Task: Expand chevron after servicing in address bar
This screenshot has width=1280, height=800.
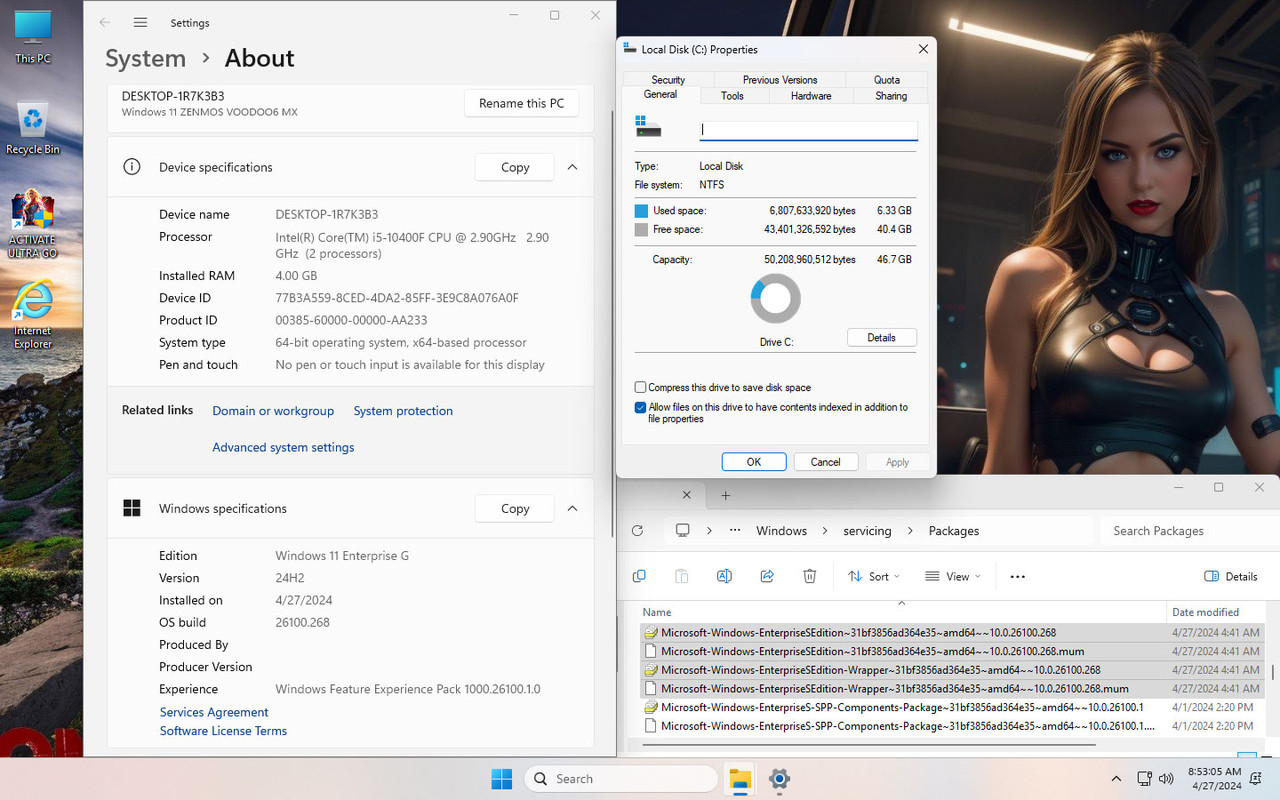Action: [910, 531]
